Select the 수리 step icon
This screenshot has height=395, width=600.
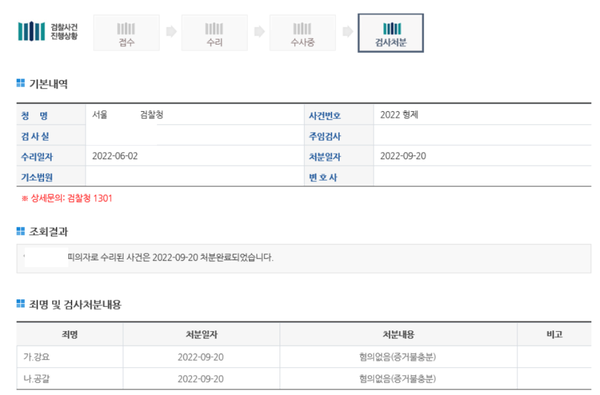click(214, 33)
